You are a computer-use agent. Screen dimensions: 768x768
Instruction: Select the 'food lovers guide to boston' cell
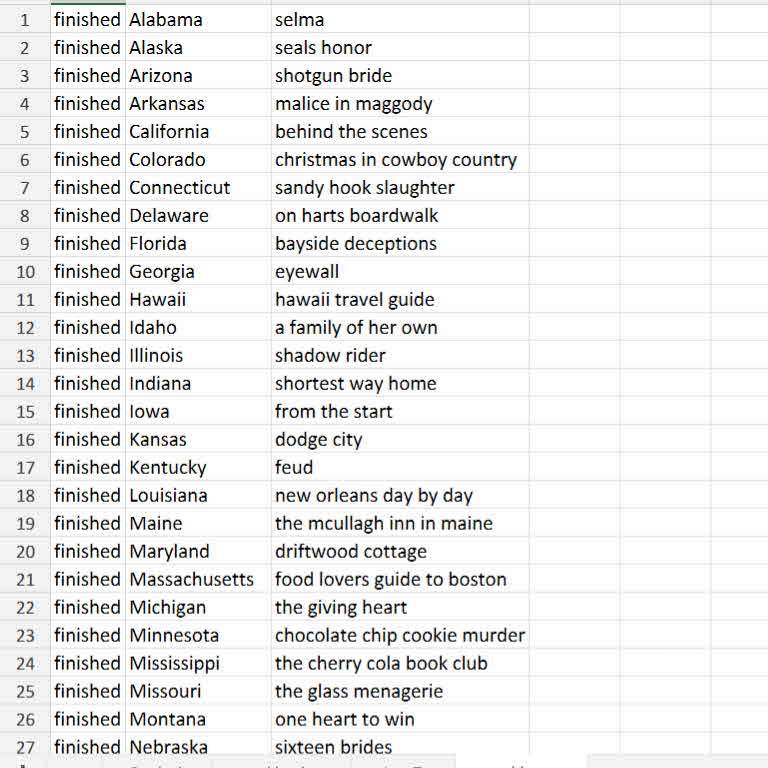[391, 579]
